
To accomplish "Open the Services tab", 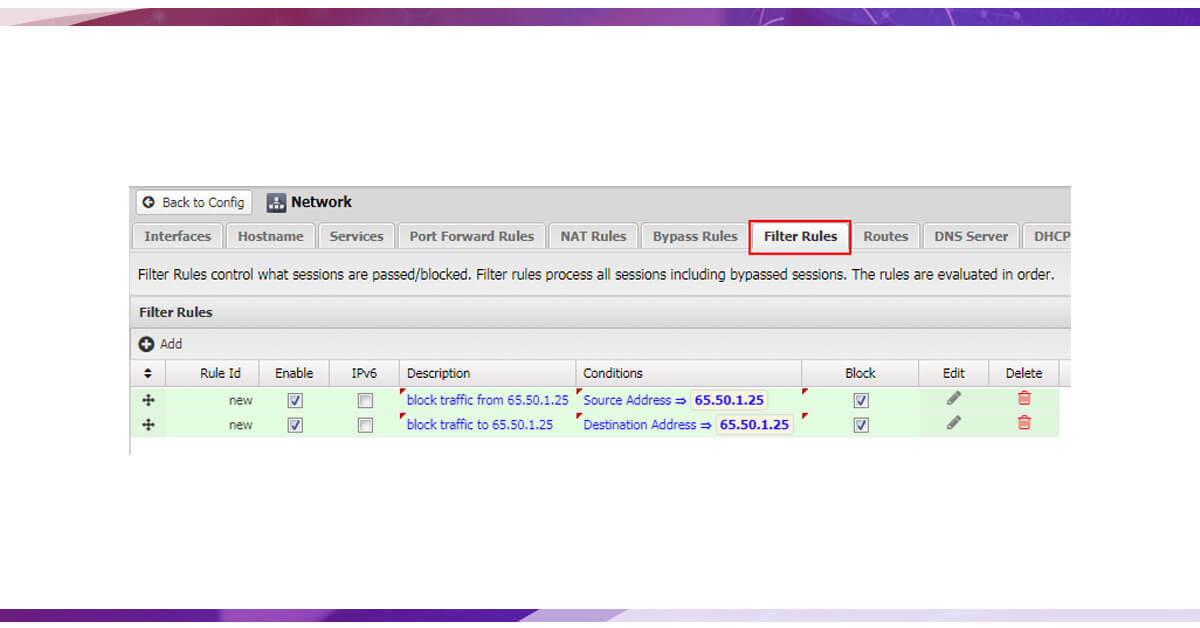I will [356, 236].
